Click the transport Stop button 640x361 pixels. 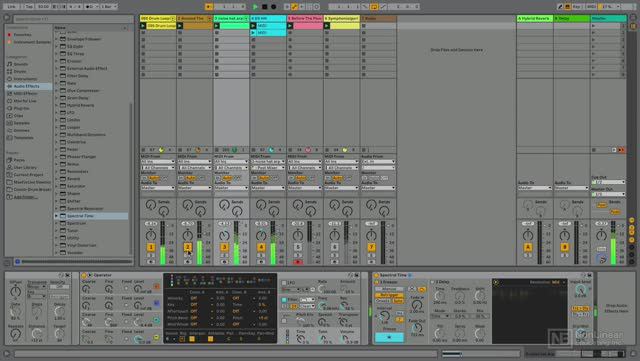pos(264,7)
